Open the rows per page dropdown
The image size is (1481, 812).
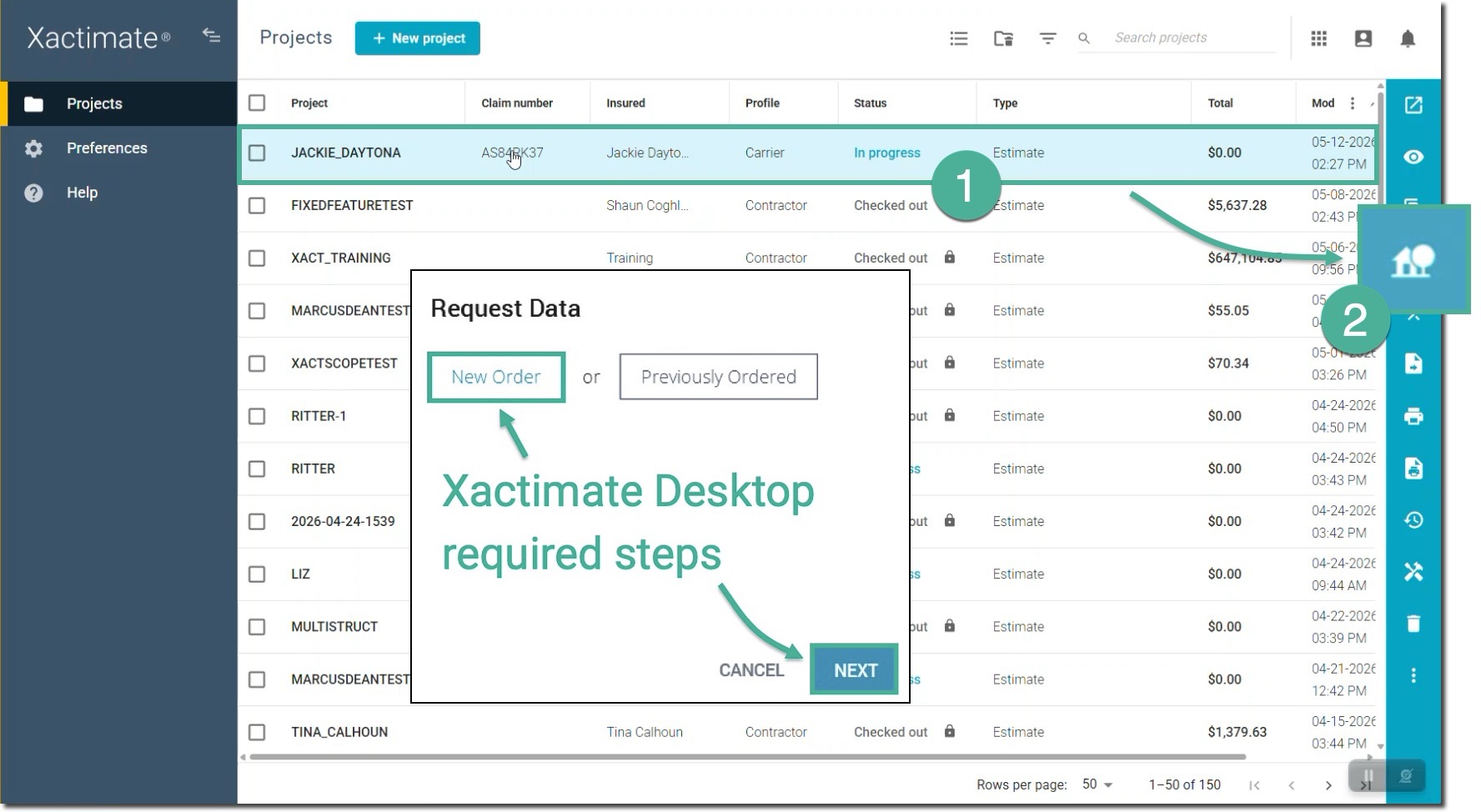coord(1097,784)
